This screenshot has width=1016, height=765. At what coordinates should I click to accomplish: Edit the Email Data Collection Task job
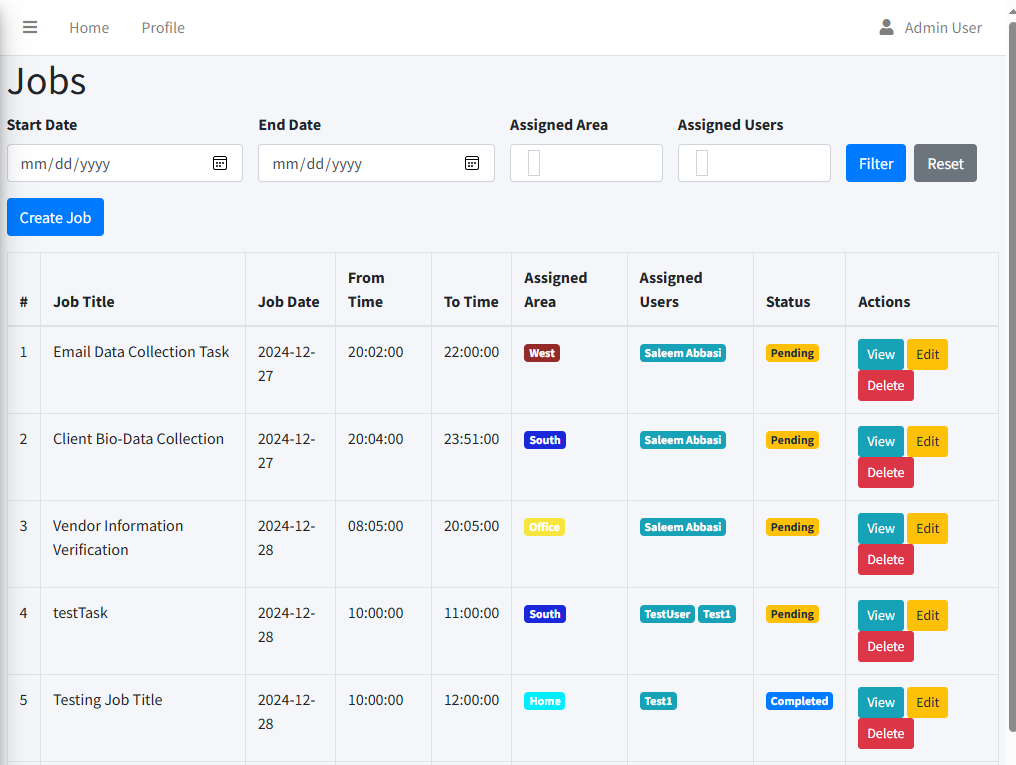pos(927,354)
